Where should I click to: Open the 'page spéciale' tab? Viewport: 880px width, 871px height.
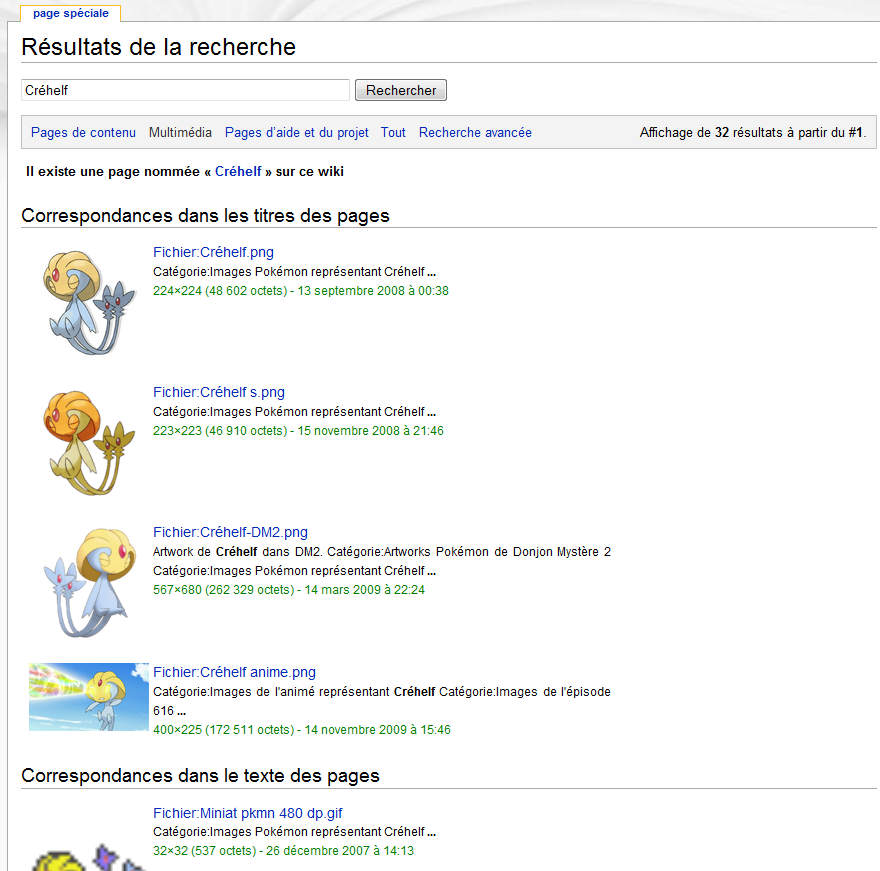pyautogui.click(x=71, y=13)
